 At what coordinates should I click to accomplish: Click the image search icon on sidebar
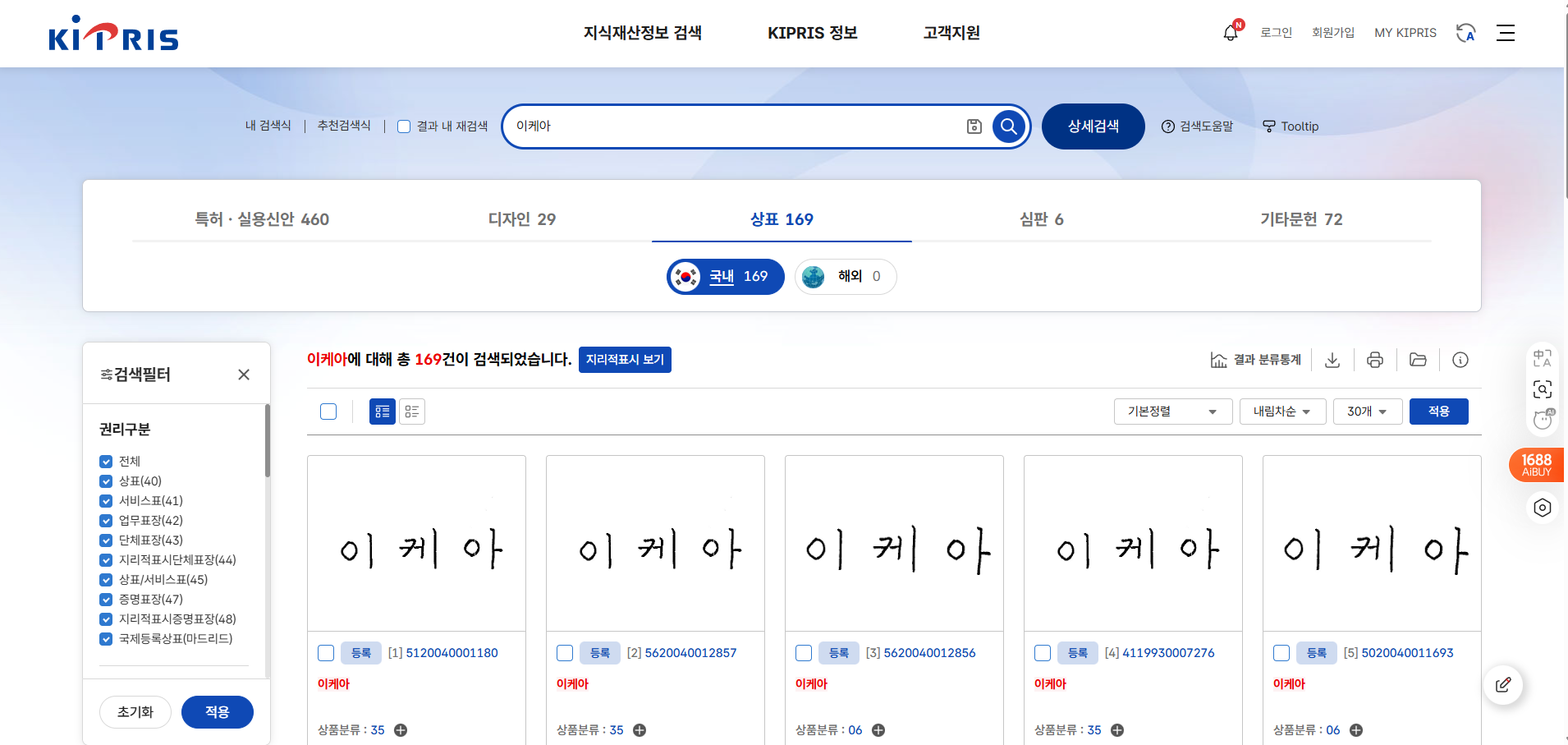pyautogui.click(x=1543, y=389)
